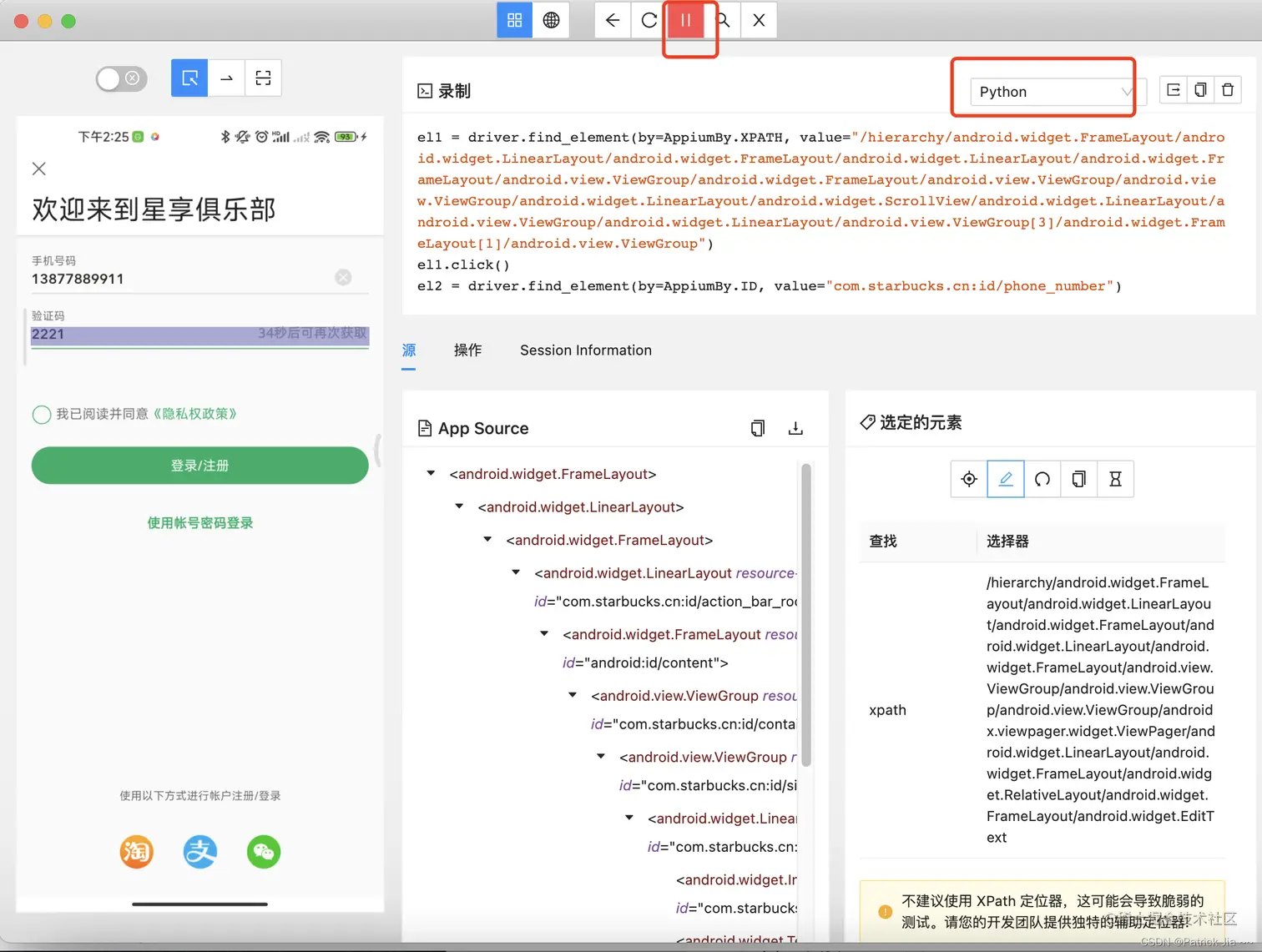Tap the 登录/注册 button
The image size is (1262, 952).
coord(199,466)
